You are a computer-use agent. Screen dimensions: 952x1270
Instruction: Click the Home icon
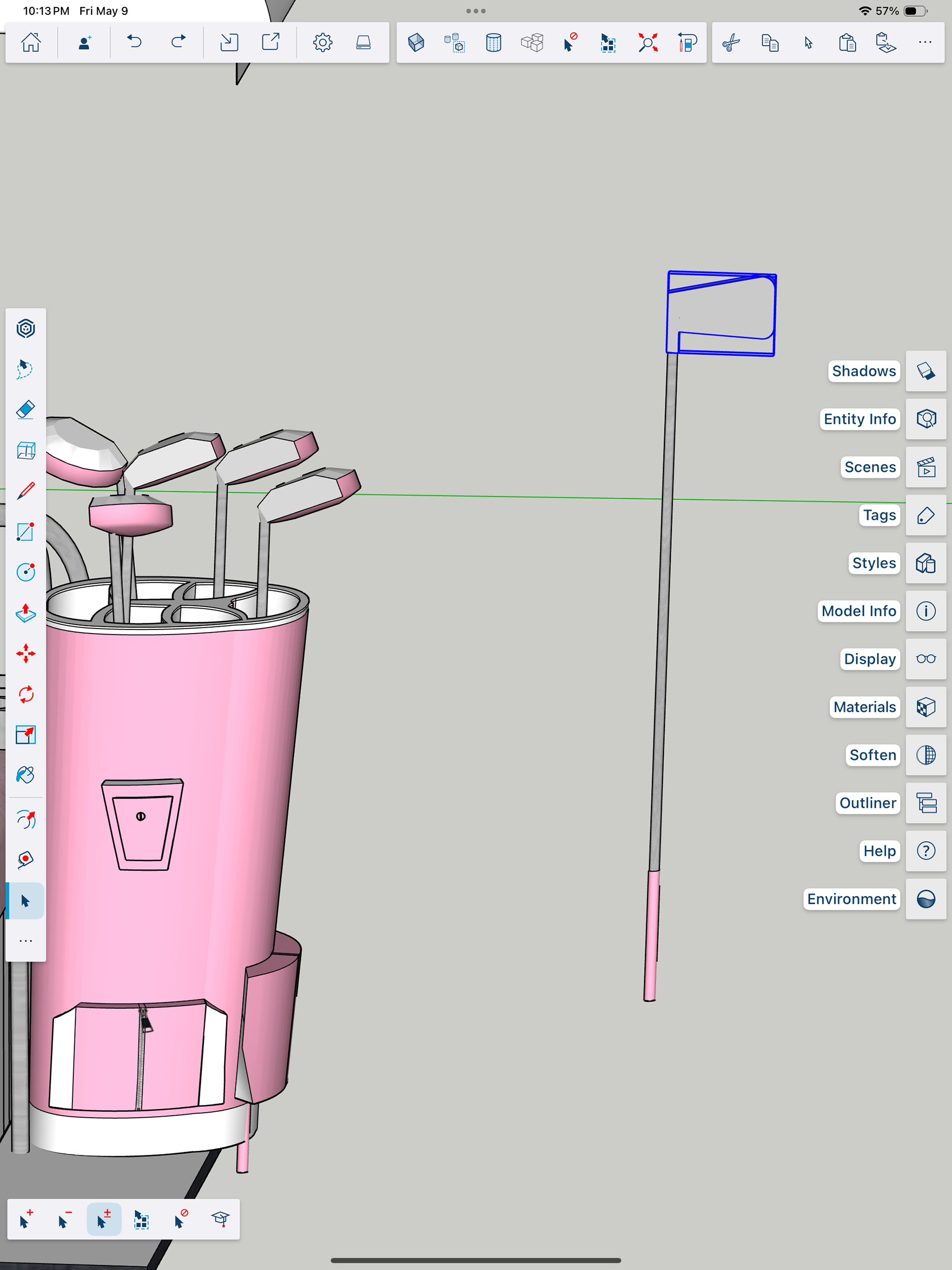pyautogui.click(x=31, y=43)
